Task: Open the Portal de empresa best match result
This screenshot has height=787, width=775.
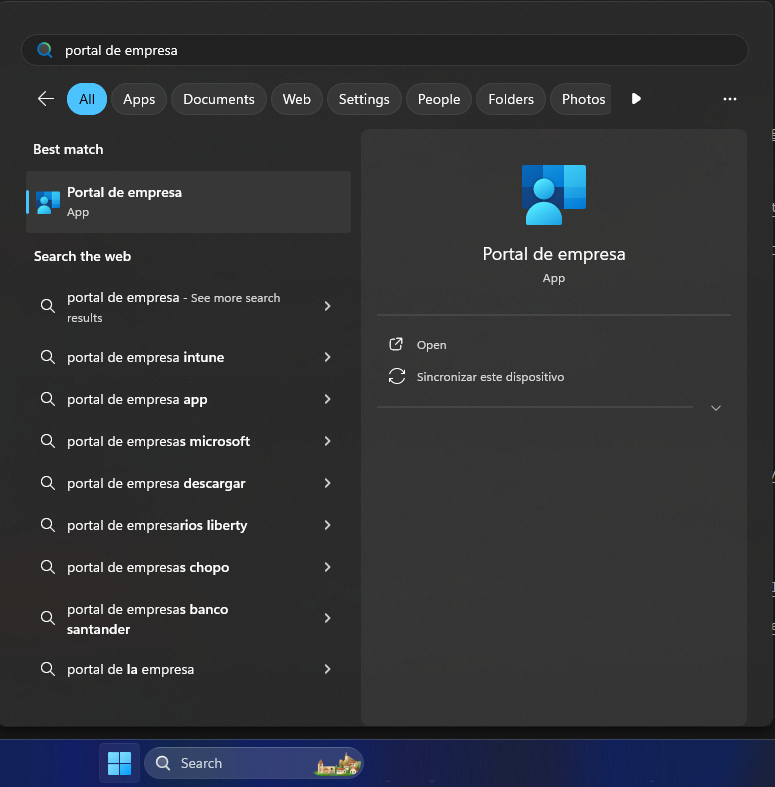Action: point(188,202)
